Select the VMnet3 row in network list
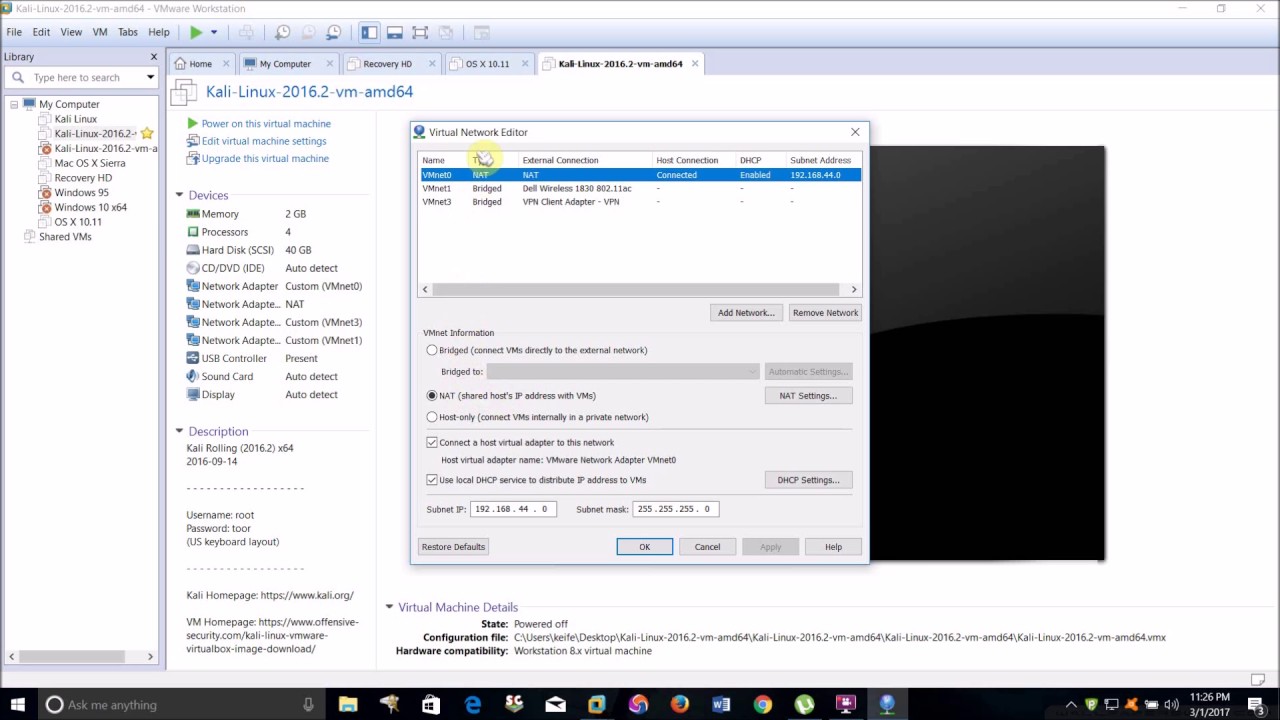Image resolution: width=1280 pixels, height=720 pixels. [x=640, y=202]
